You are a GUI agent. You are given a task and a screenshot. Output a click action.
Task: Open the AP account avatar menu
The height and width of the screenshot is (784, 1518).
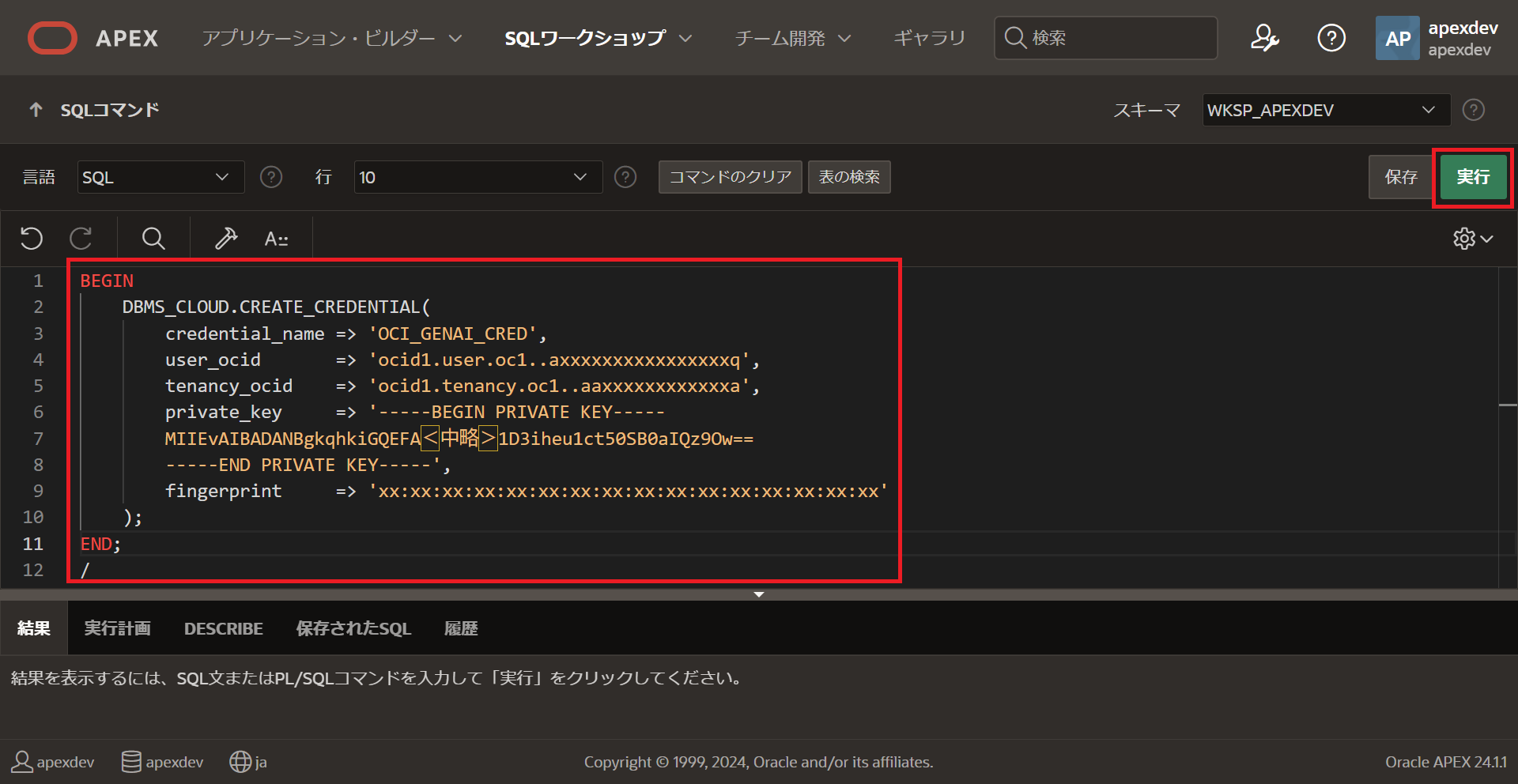[x=1397, y=38]
